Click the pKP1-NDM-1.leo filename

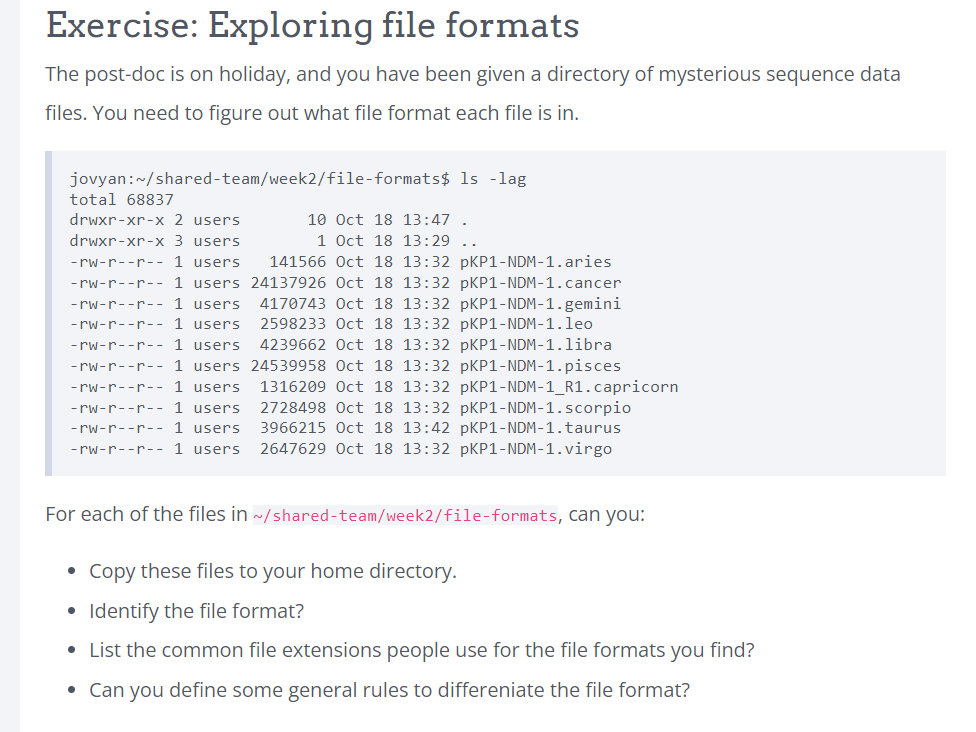click(526, 324)
